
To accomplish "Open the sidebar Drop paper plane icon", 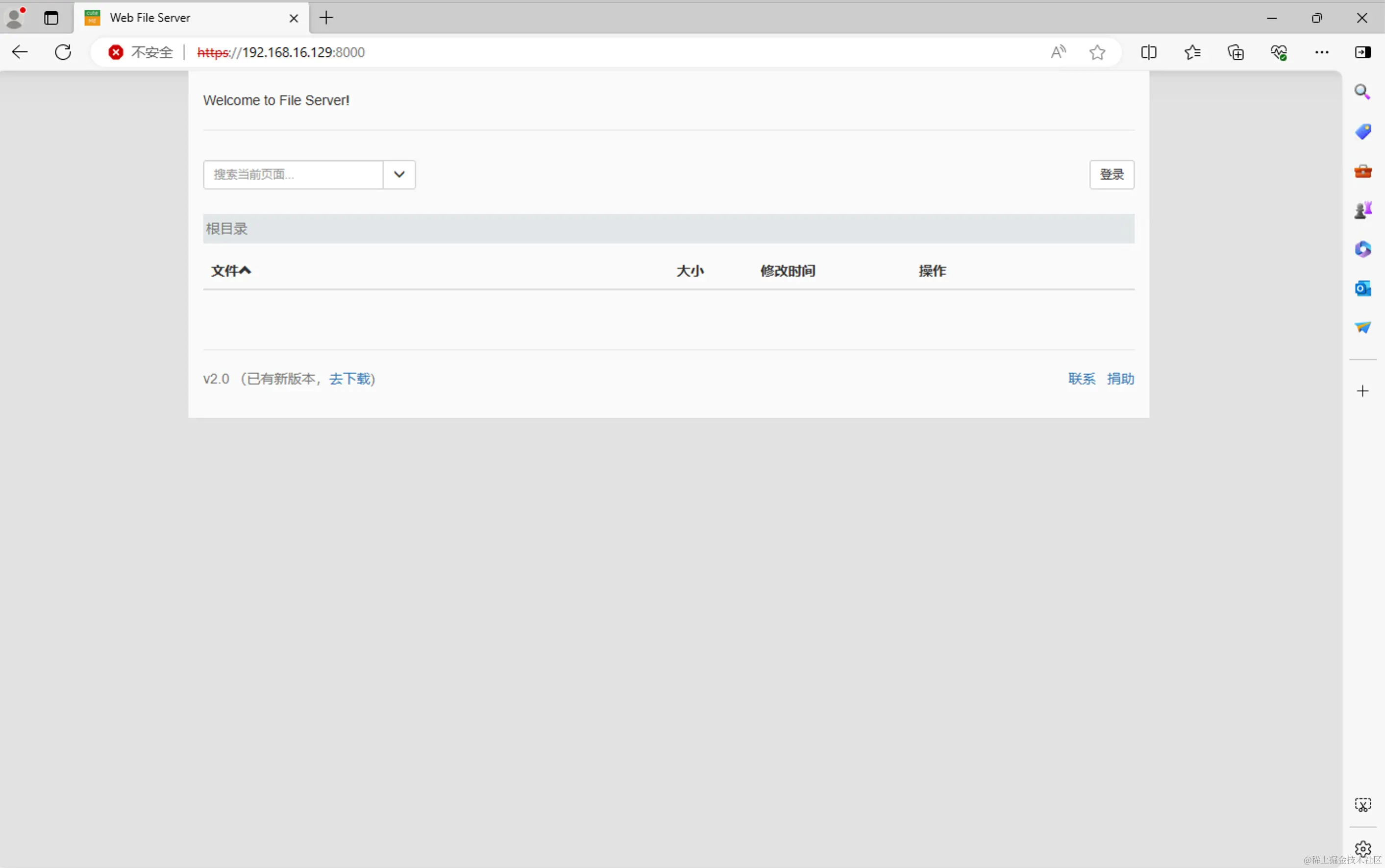I will pos(1362,327).
